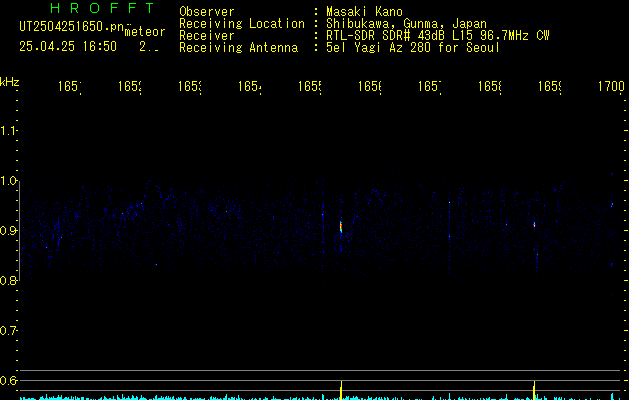This screenshot has height=400, width=629.
Task: Click the 0.9 frequency axis label
Action: click(8, 231)
